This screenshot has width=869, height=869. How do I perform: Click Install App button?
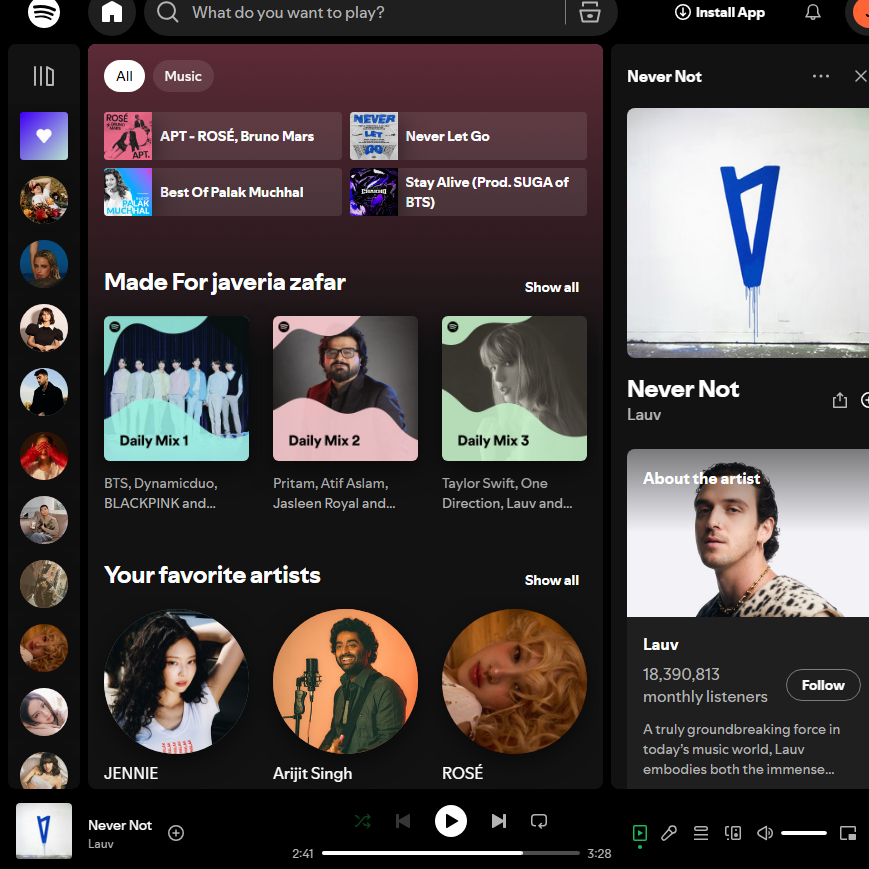[x=719, y=12]
